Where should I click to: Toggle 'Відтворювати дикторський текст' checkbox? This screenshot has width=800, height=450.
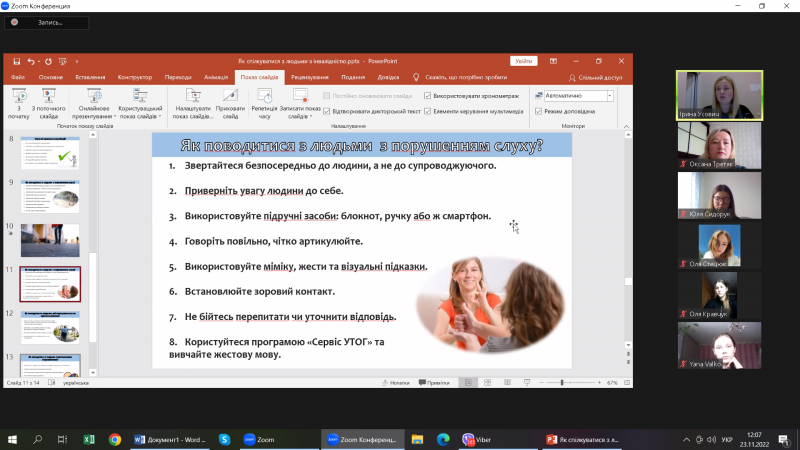click(x=325, y=110)
